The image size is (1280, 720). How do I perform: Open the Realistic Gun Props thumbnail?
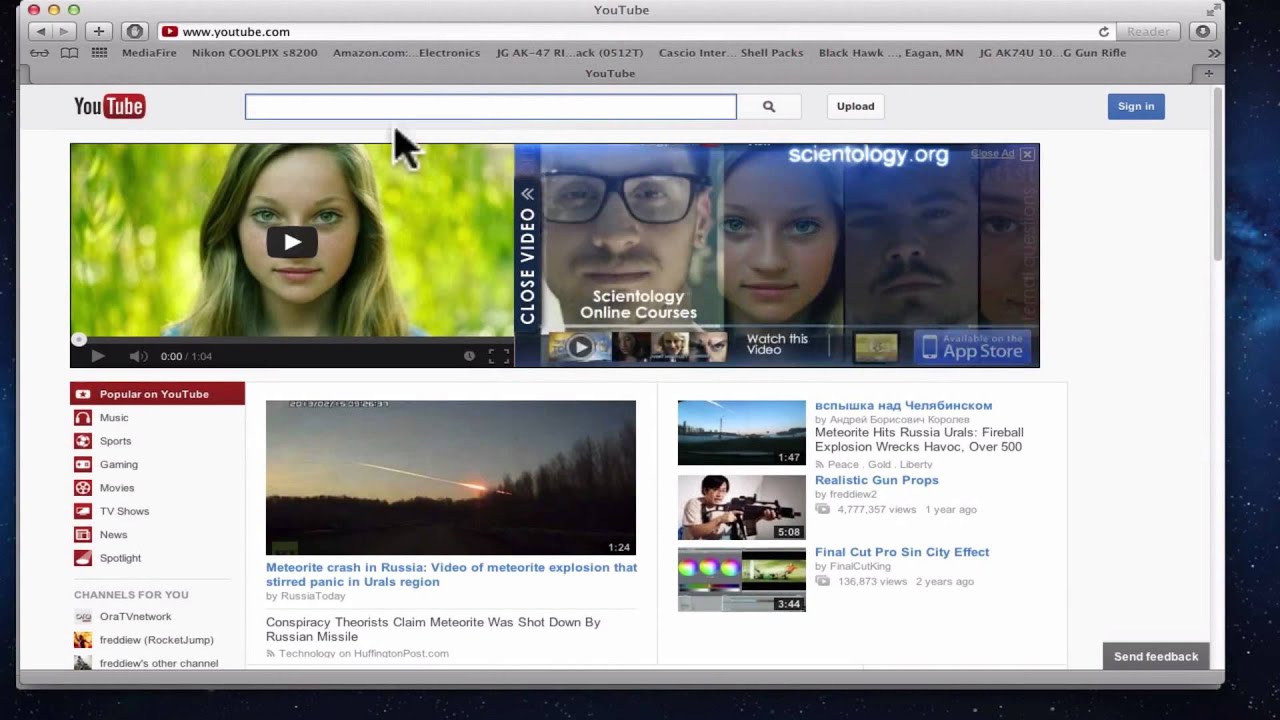[742, 506]
